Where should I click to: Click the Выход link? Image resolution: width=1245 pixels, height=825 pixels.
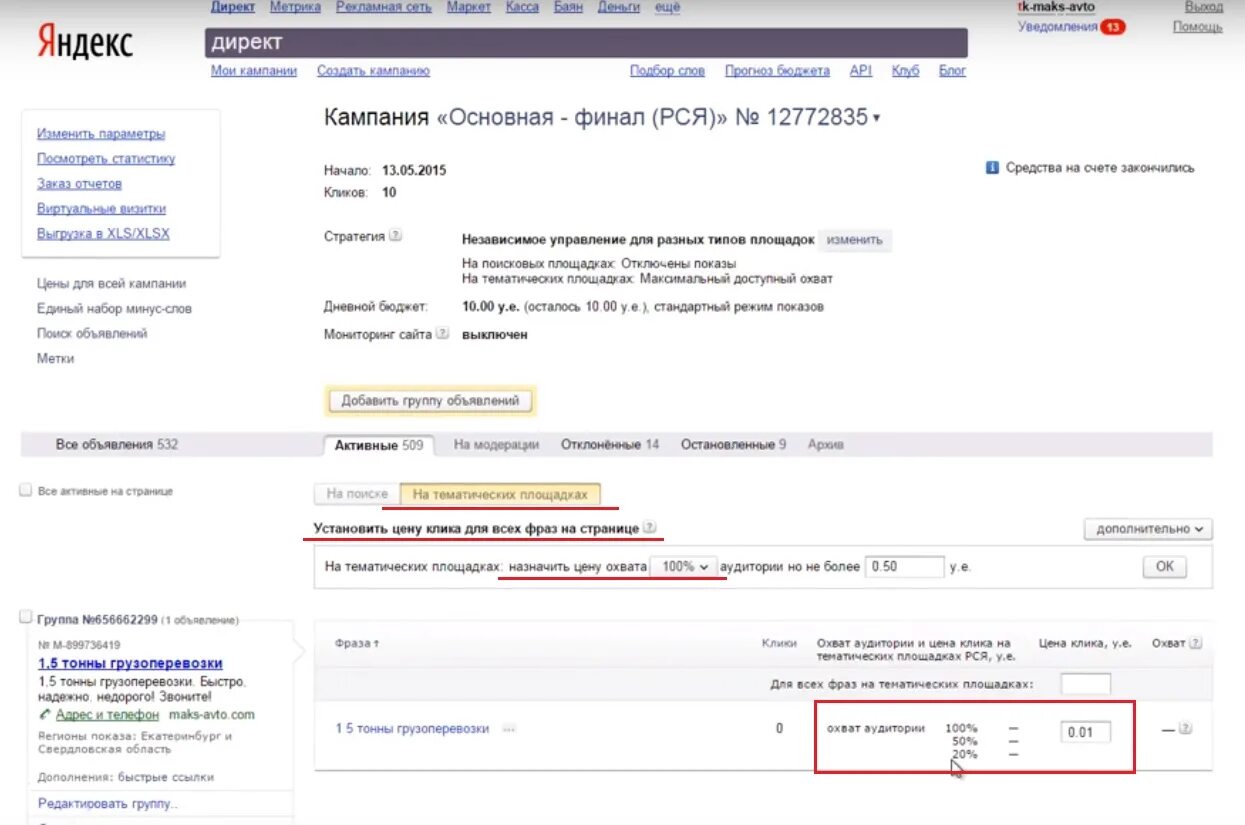point(1203,7)
